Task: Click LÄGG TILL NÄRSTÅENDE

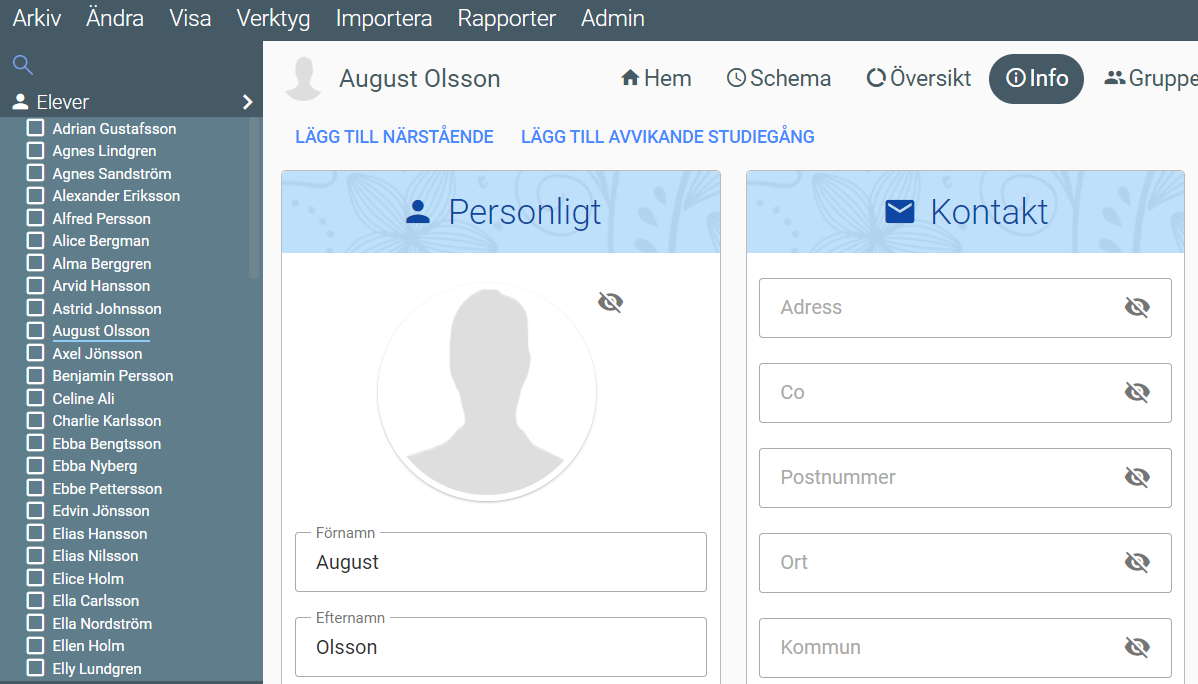Action: coord(394,137)
